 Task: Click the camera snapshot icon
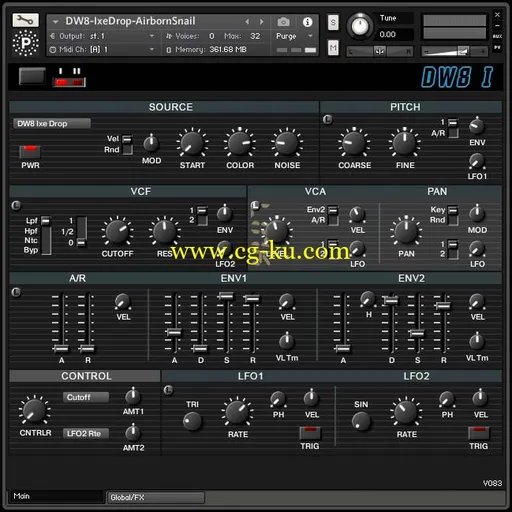(x=283, y=22)
